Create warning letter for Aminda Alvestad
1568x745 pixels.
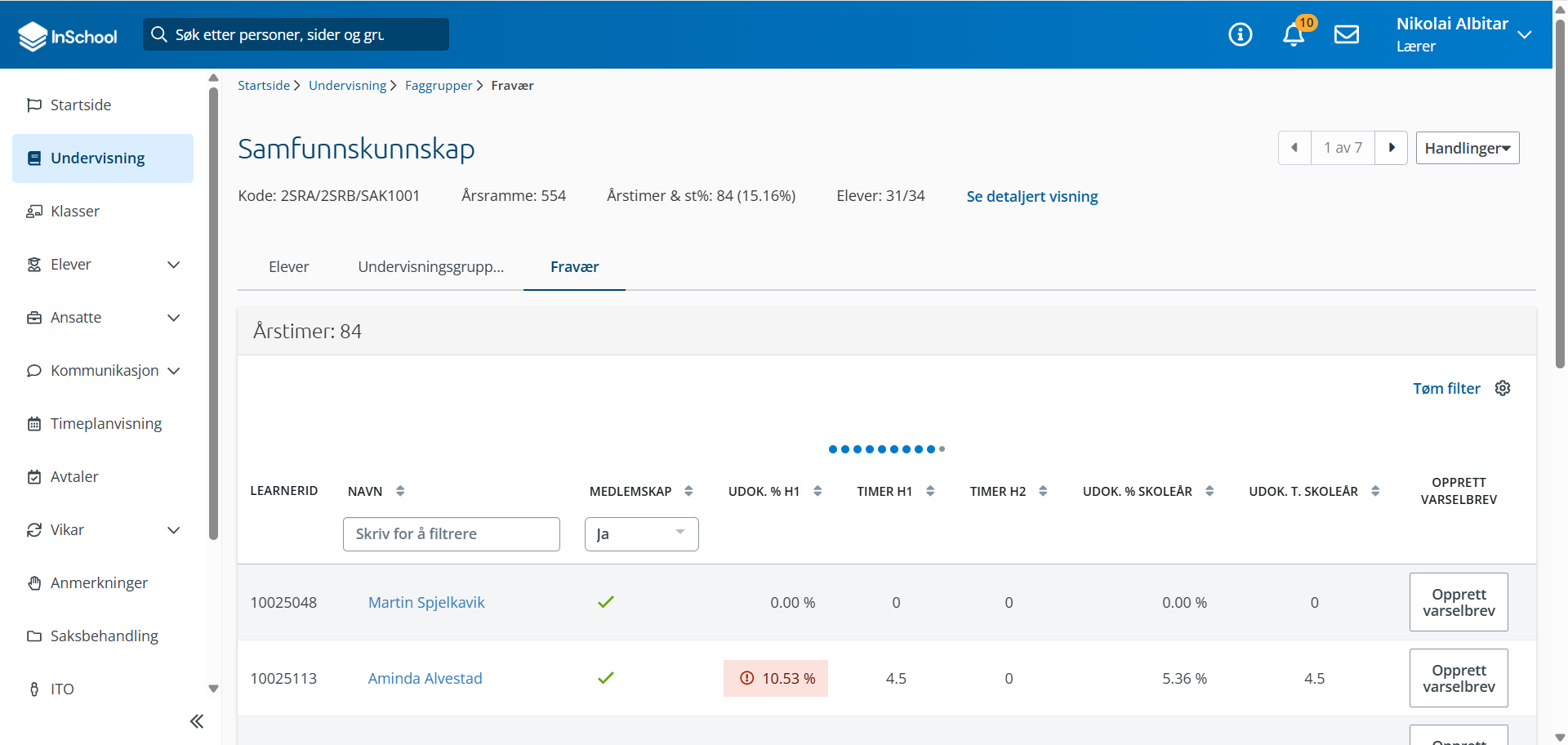(x=1459, y=678)
